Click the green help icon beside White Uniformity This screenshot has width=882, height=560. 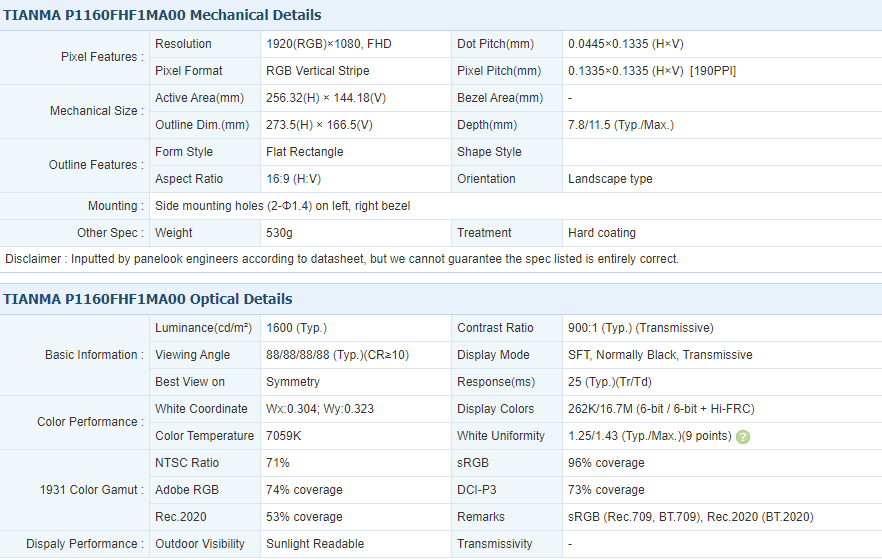coord(743,437)
